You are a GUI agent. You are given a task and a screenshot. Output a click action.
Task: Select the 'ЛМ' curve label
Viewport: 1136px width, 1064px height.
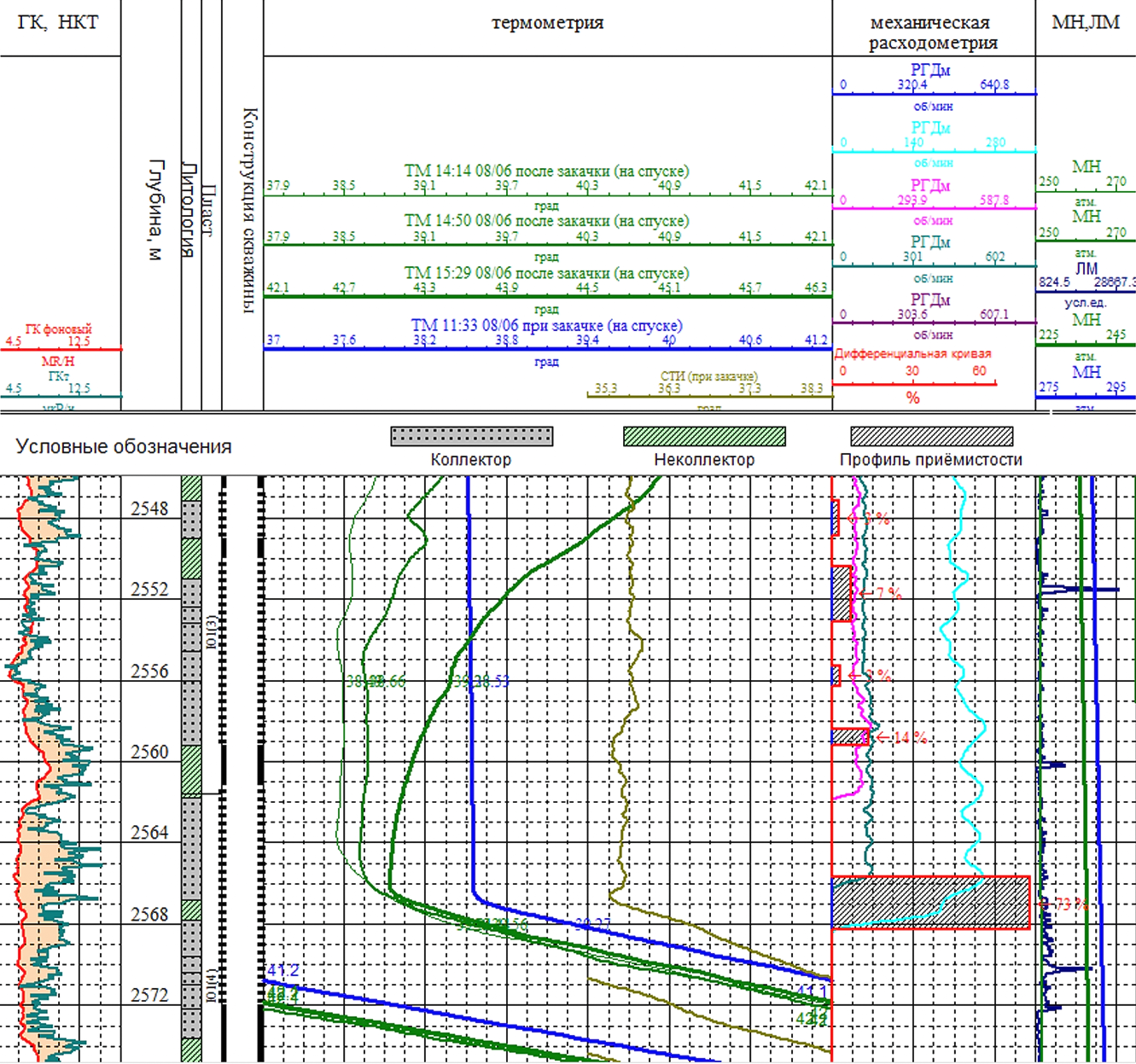[x=1086, y=268]
